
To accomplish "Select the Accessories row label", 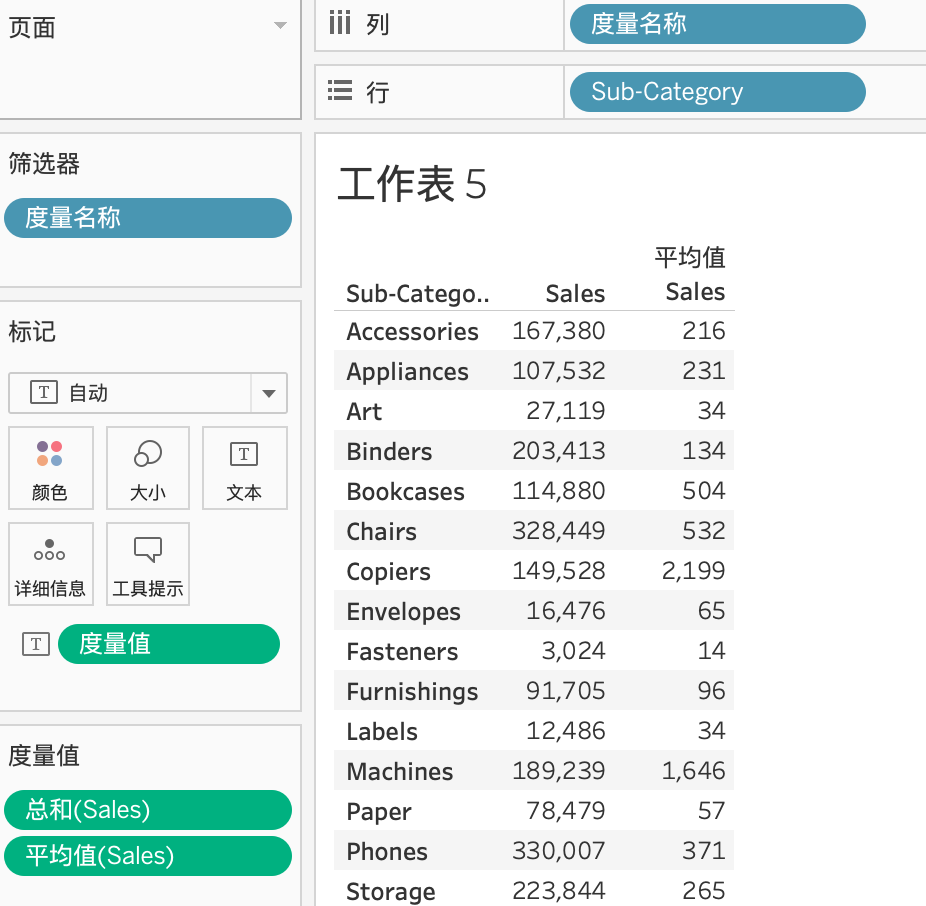I will tap(411, 331).
